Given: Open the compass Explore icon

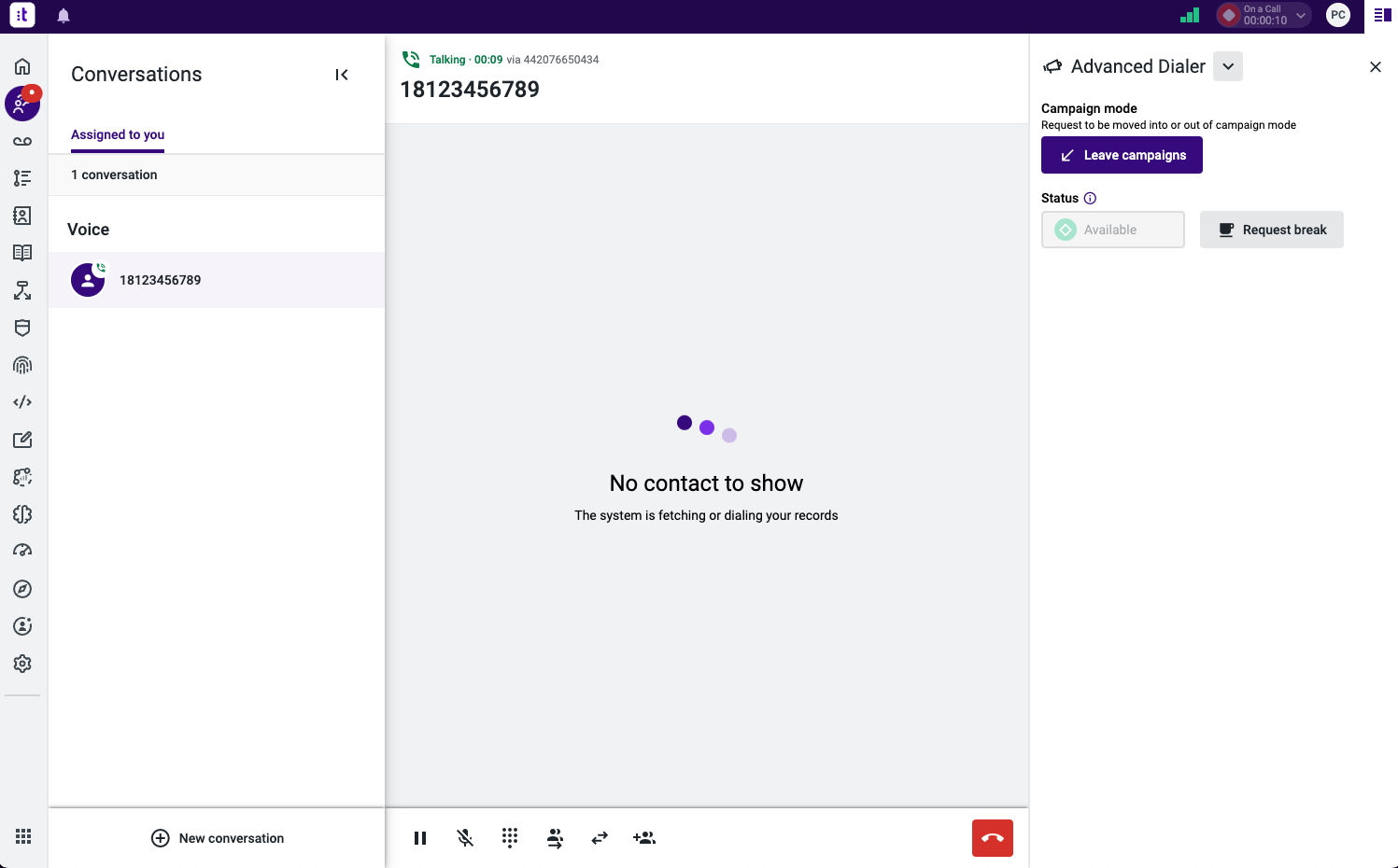Looking at the screenshot, I should click(22, 589).
